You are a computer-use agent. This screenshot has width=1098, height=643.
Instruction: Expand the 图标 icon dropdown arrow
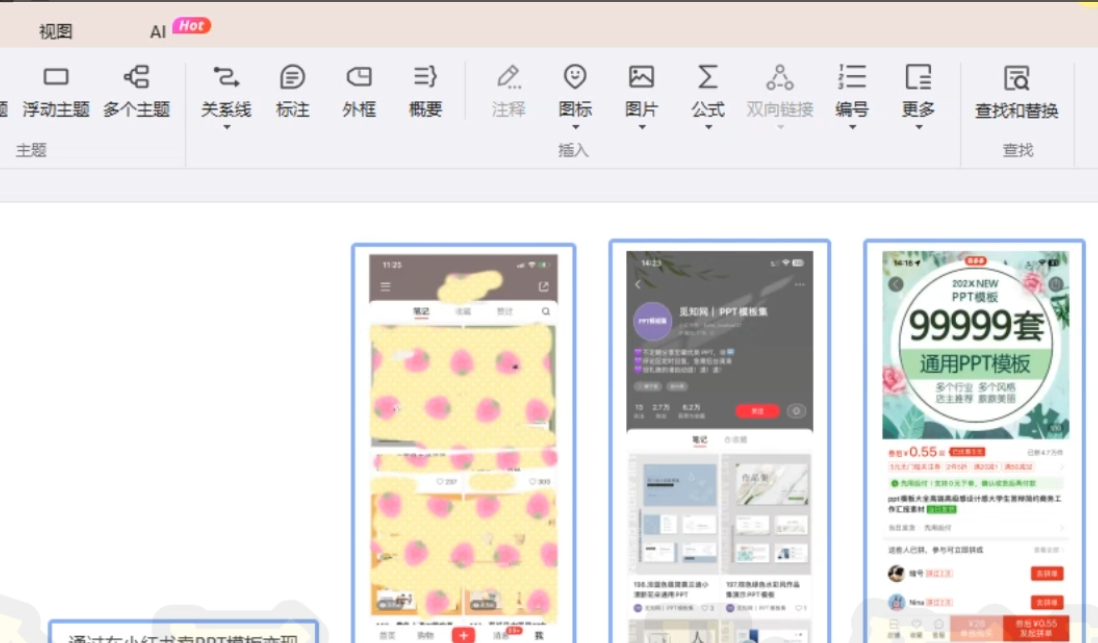click(575, 128)
